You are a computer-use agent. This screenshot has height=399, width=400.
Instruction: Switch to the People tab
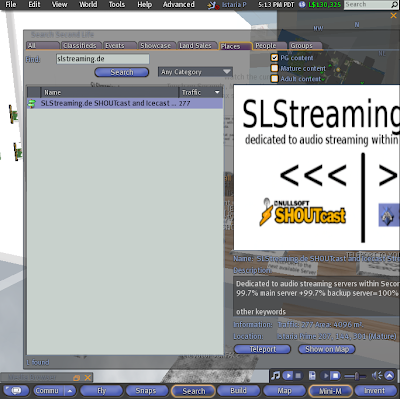coord(270,46)
